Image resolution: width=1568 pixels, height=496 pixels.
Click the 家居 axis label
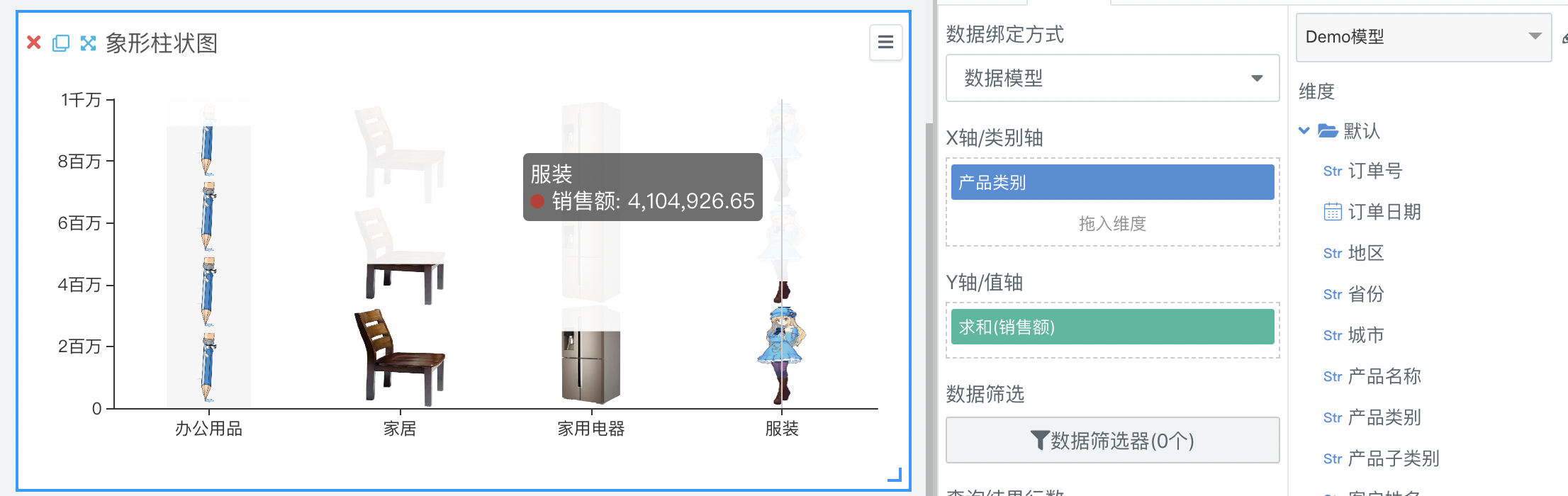[x=400, y=429]
